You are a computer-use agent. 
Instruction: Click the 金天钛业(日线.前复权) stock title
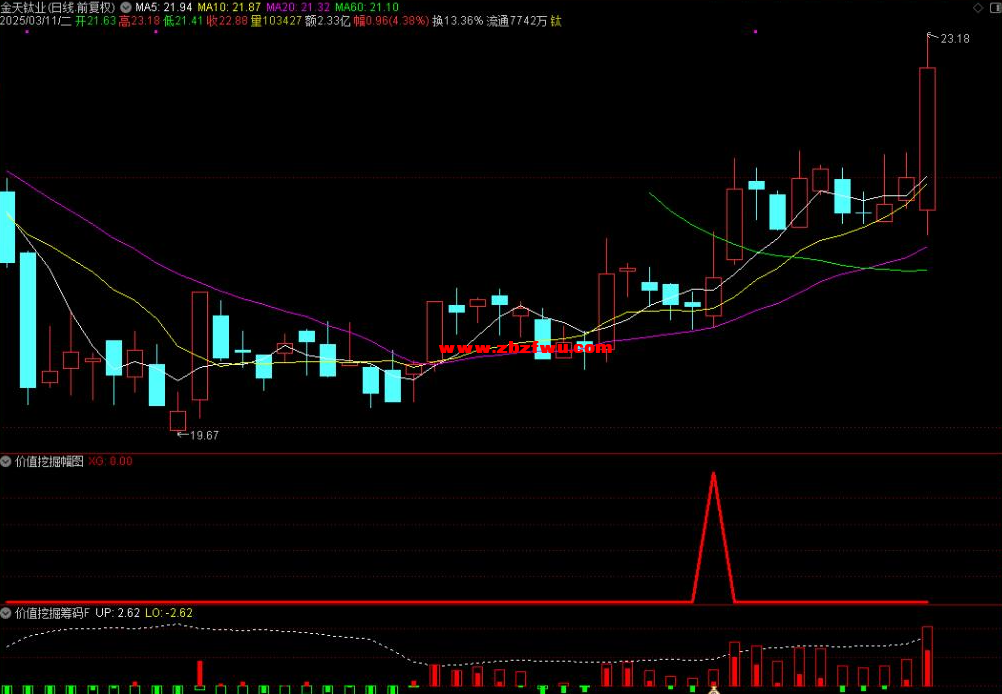click(x=58, y=8)
